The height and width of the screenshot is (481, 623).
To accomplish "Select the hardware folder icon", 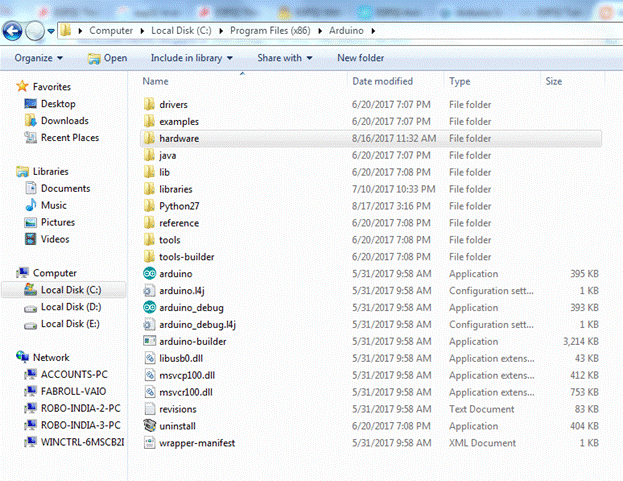I will point(149,138).
